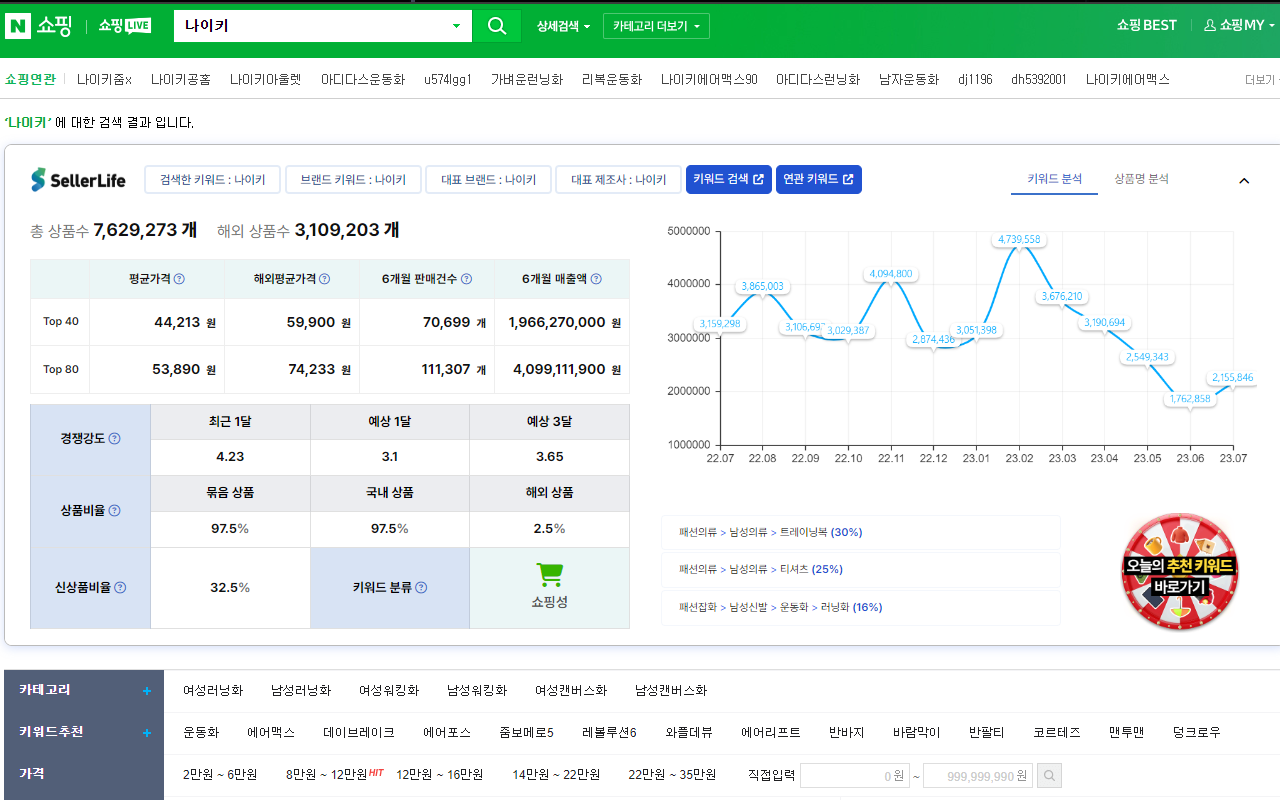Click the 쇼핑LIVE icon
The width and height of the screenshot is (1280, 800).
click(x=123, y=26)
